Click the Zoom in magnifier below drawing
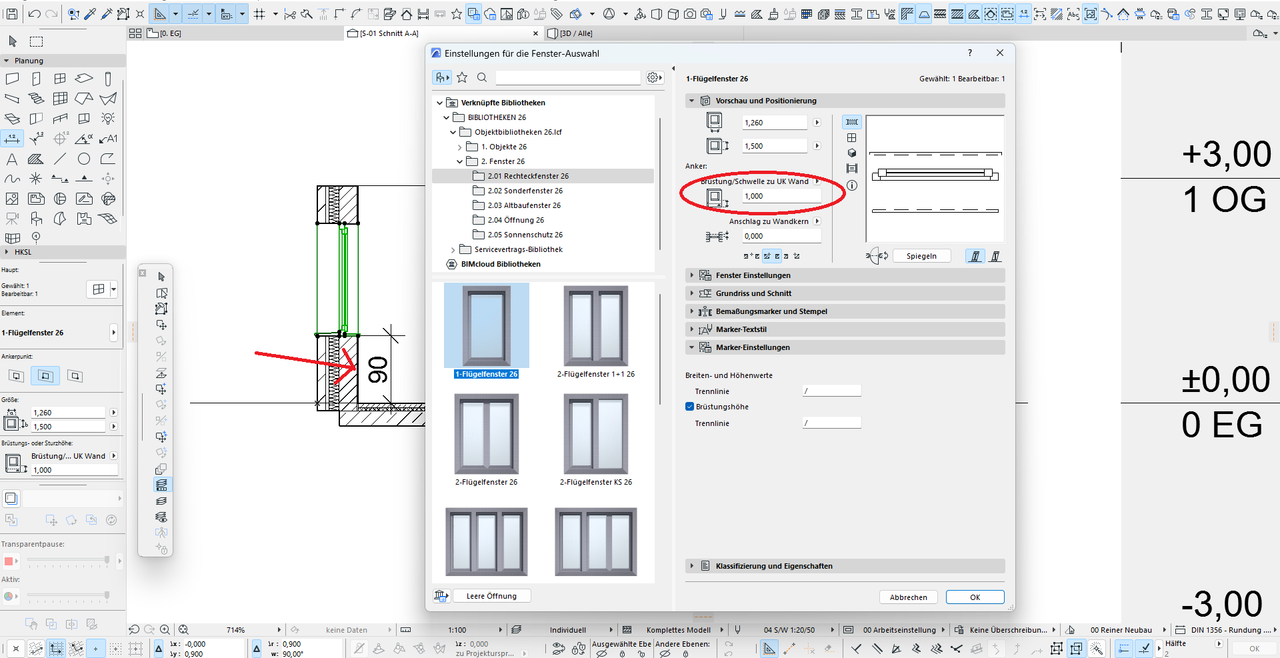The width and height of the screenshot is (1280, 658). point(167,630)
